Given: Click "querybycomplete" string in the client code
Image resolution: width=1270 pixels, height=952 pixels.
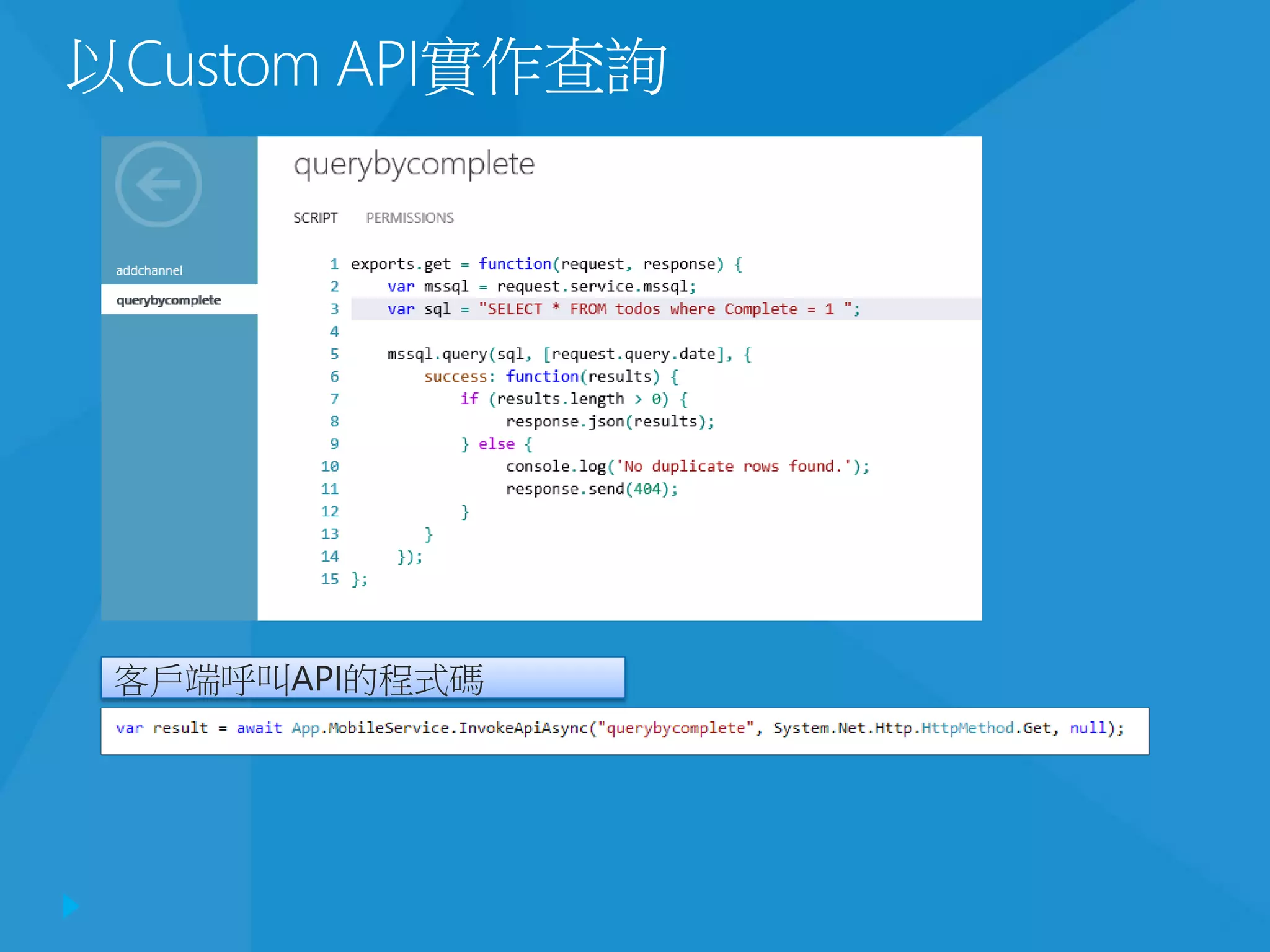Looking at the screenshot, I should click(676, 728).
